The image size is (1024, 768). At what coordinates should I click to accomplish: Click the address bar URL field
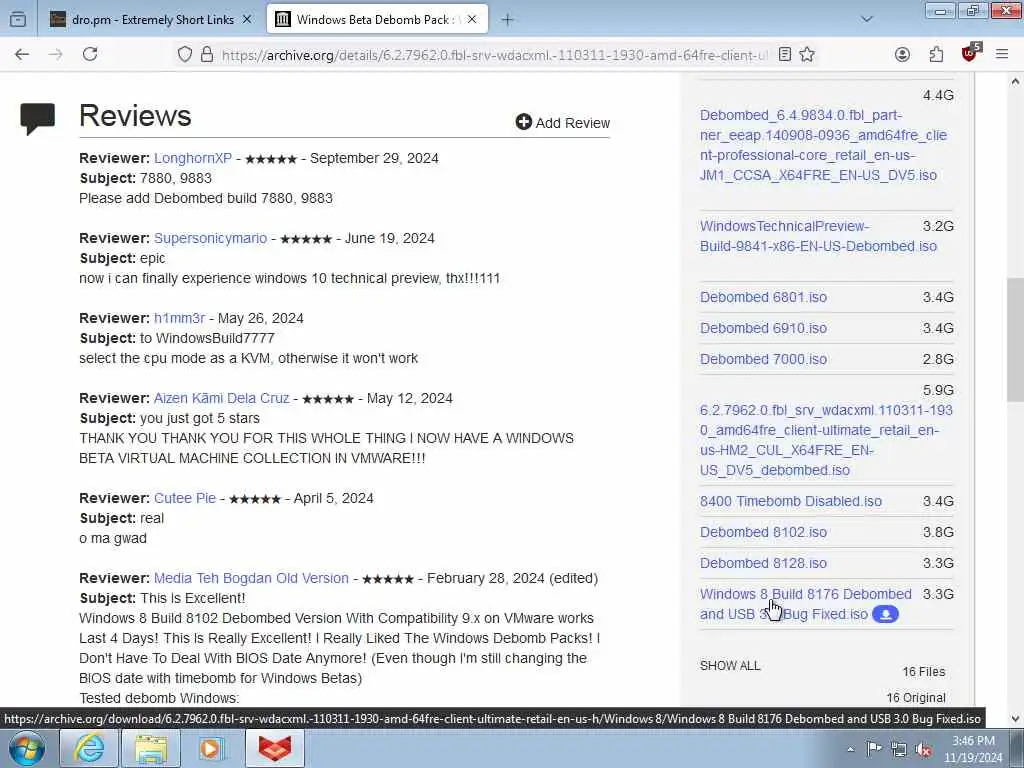tap(494, 56)
